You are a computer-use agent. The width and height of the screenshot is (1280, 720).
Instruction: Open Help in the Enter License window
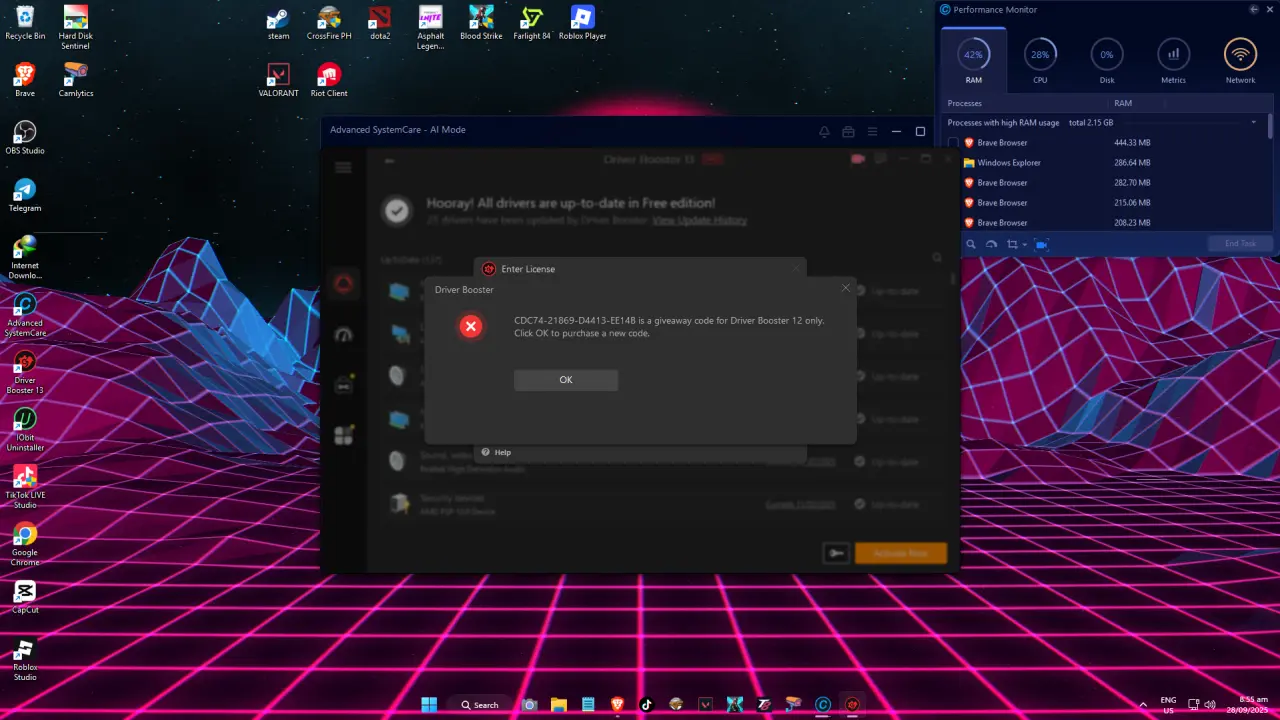tap(496, 452)
